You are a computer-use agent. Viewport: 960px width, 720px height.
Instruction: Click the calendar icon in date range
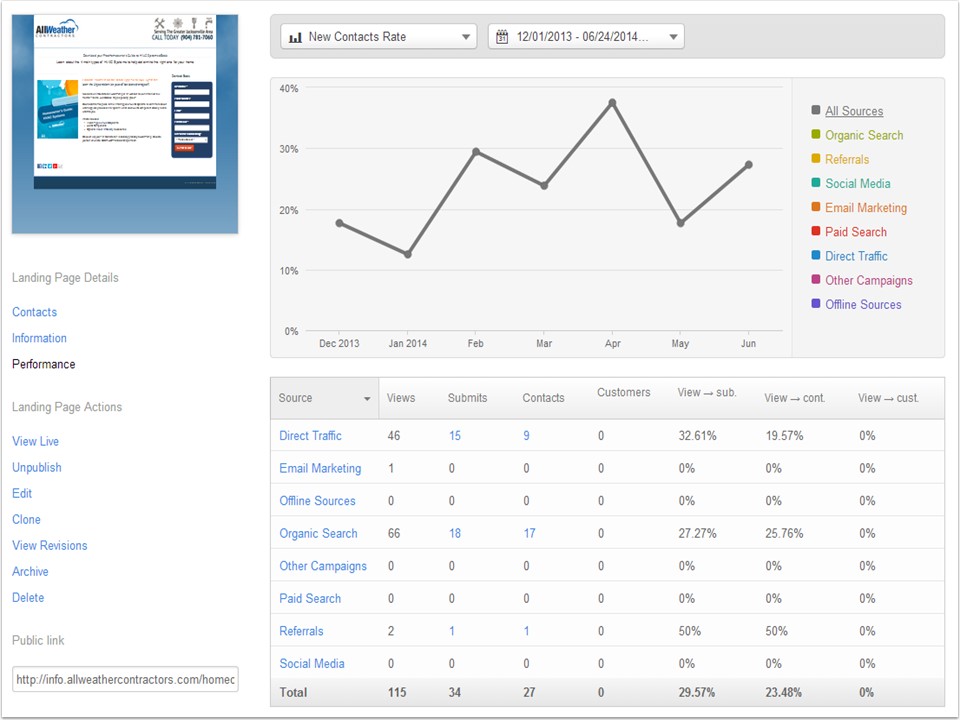click(501, 37)
